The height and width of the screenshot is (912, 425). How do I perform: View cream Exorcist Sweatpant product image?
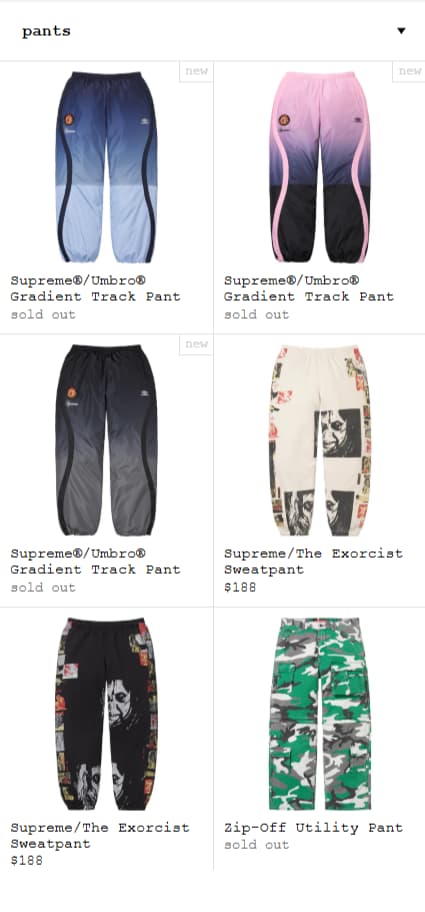[x=320, y=440]
